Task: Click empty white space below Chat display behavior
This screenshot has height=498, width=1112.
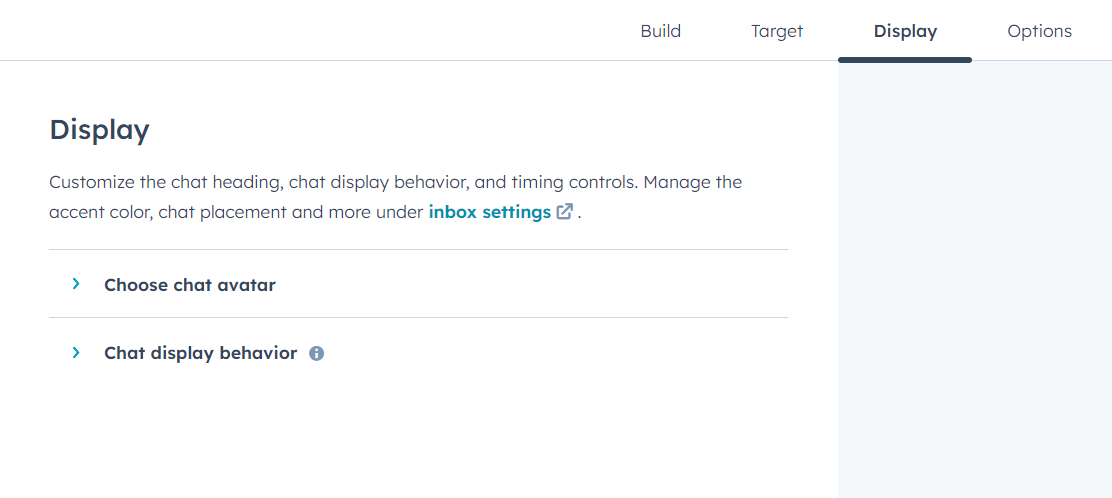Action: point(400,440)
